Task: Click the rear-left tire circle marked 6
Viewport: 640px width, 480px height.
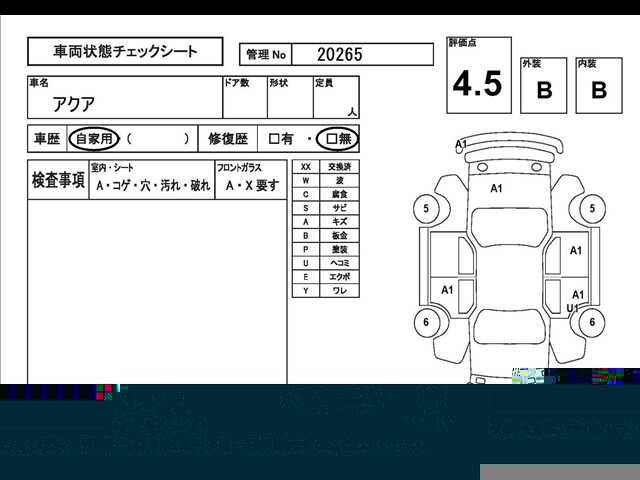Action: click(427, 322)
